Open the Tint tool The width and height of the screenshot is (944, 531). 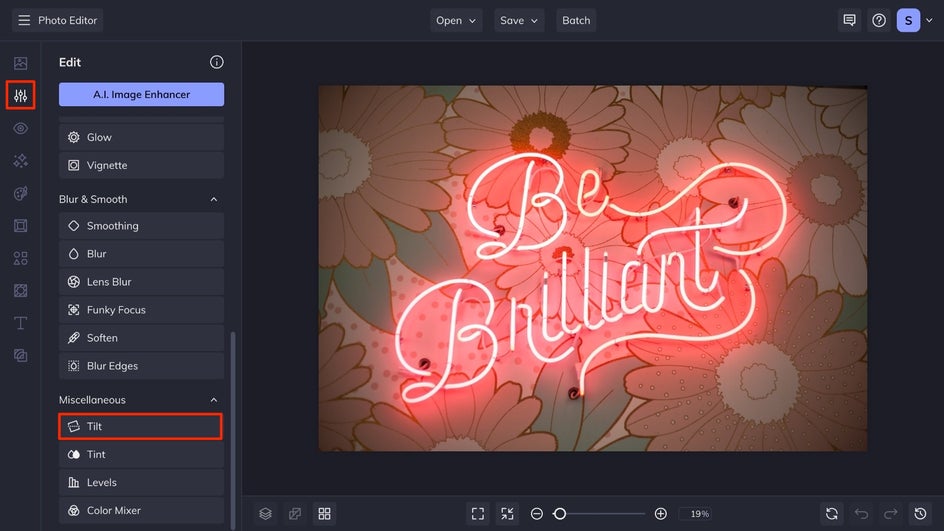141,454
